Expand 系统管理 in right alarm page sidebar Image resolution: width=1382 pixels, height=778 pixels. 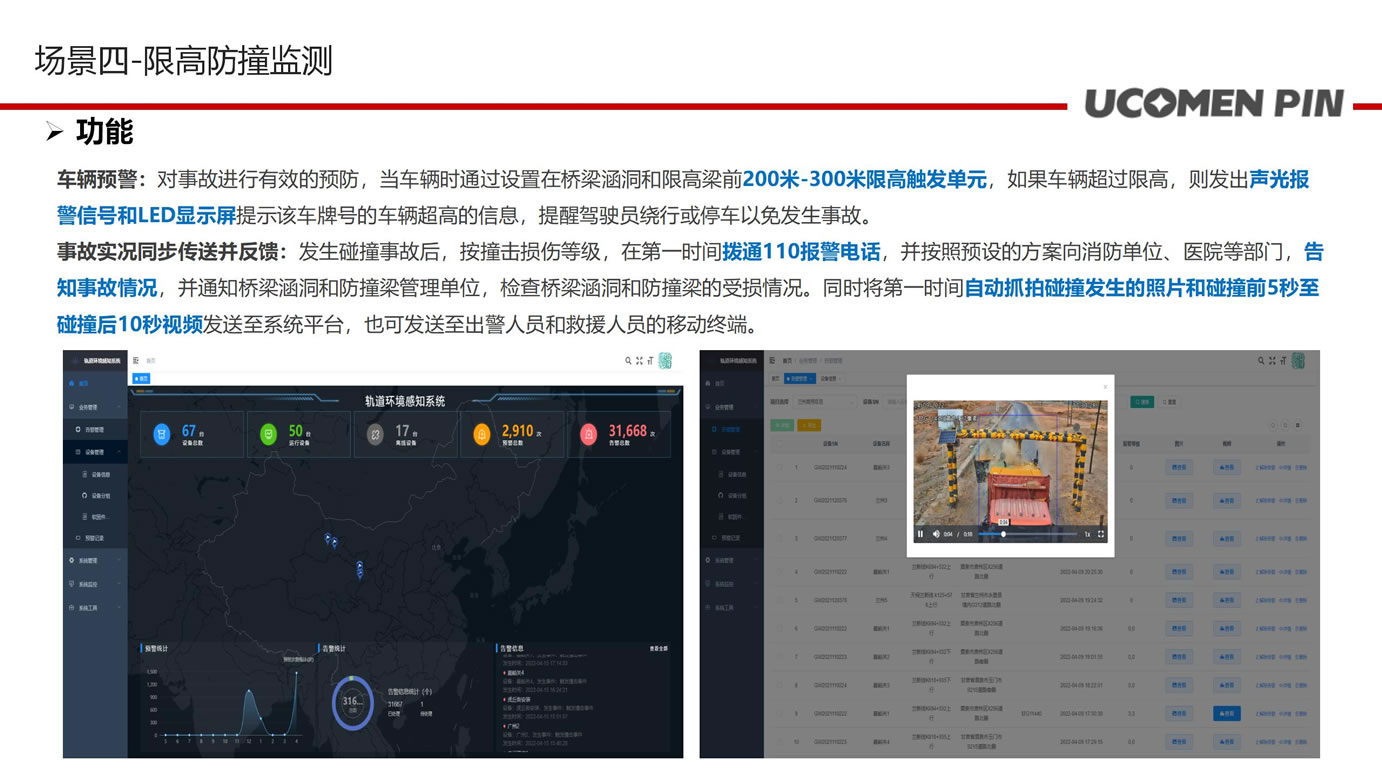click(x=730, y=560)
